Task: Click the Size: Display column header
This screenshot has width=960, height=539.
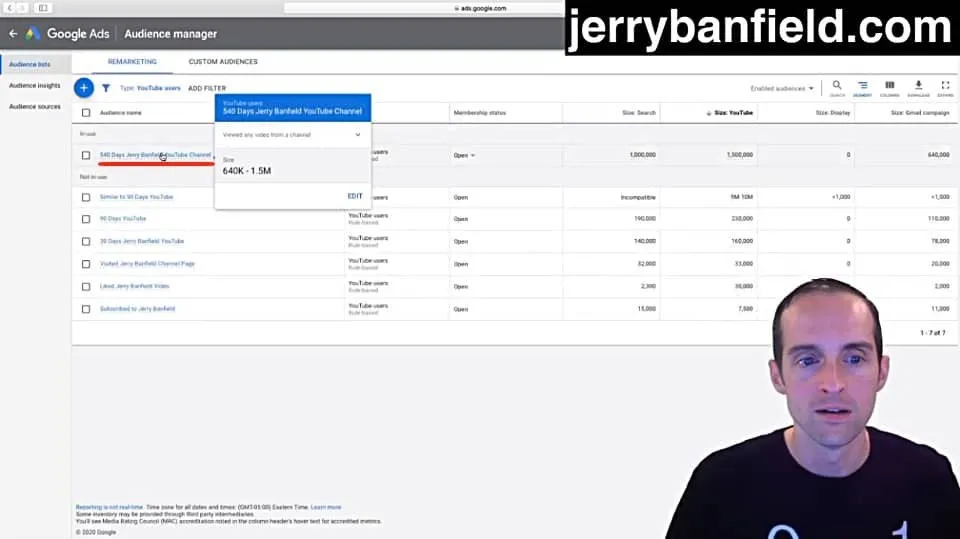Action: [x=833, y=113]
